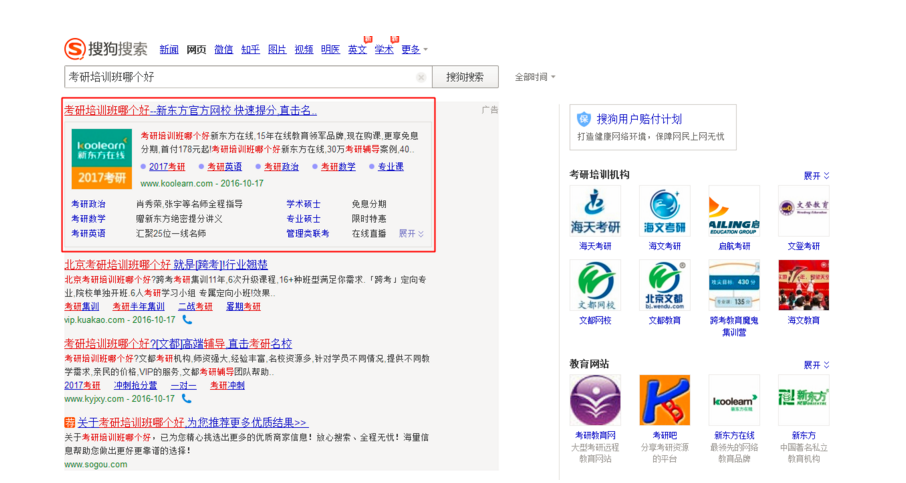Viewport: 906px width, 483px height.
Task: Open the 考研冲刺 sublink
Action: 227,385
